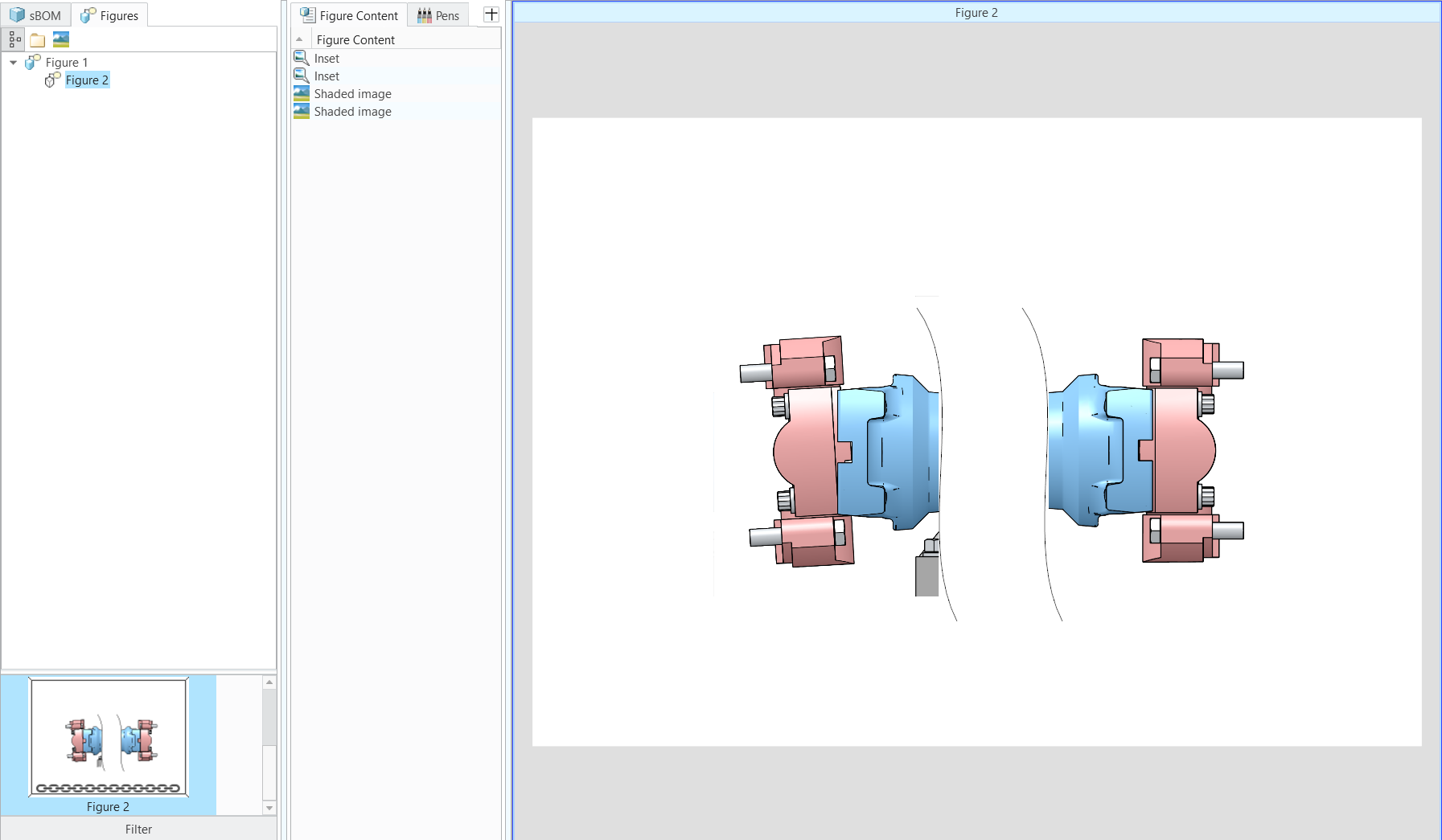Click the Figure Content tab icon

tap(306, 14)
